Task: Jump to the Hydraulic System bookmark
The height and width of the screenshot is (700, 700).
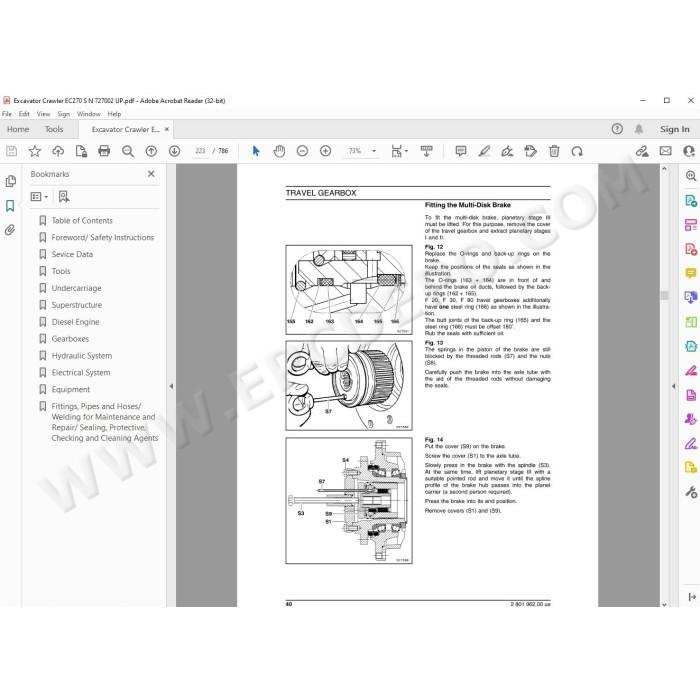Action: pos(82,356)
